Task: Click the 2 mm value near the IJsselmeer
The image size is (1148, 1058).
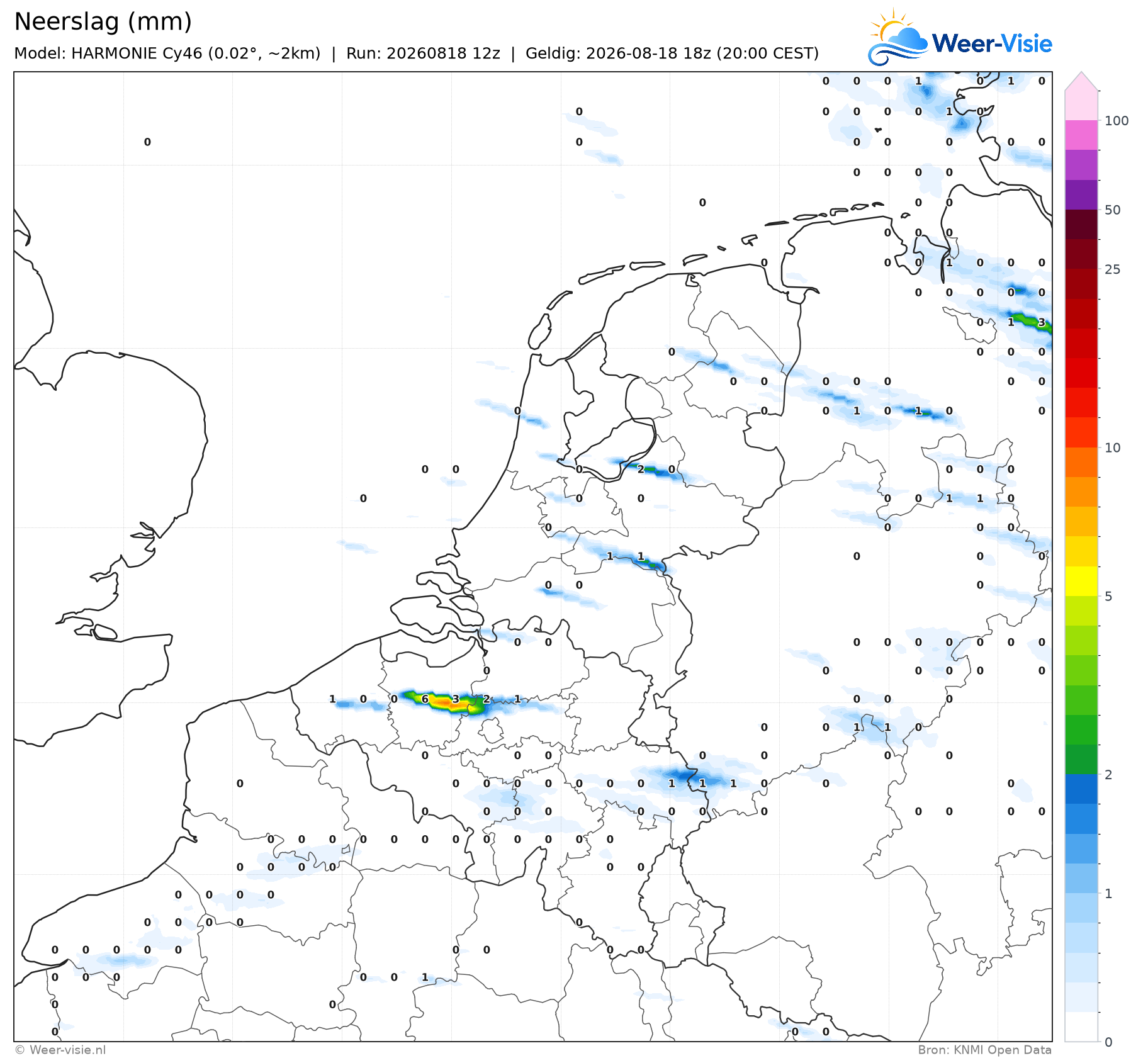Action: tap(641, 470)
